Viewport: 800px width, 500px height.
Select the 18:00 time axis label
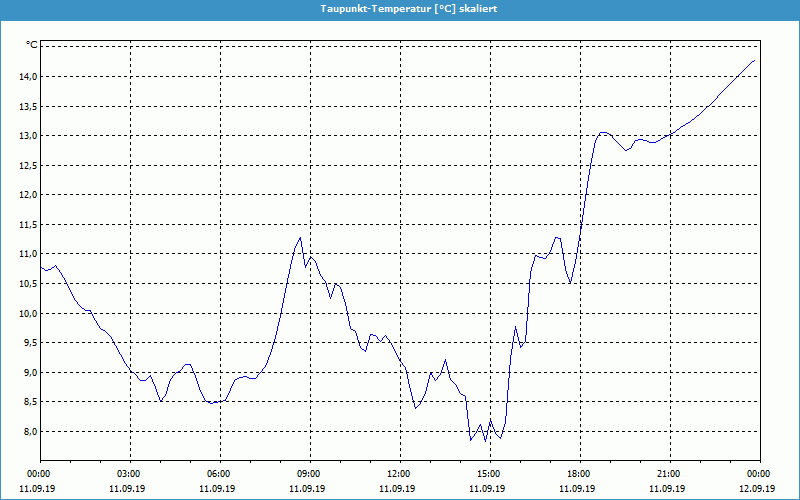click(x=578, y=474)
